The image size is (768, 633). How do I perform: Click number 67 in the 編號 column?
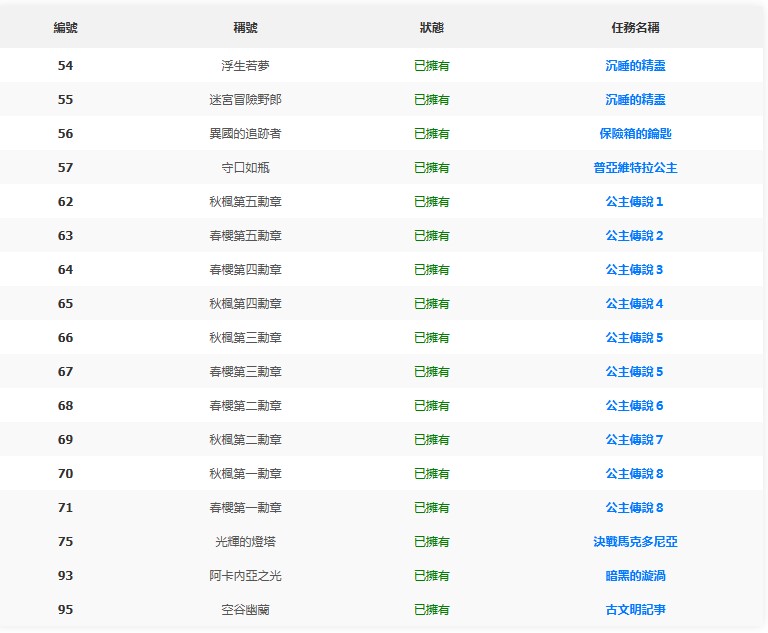[66, 372]
